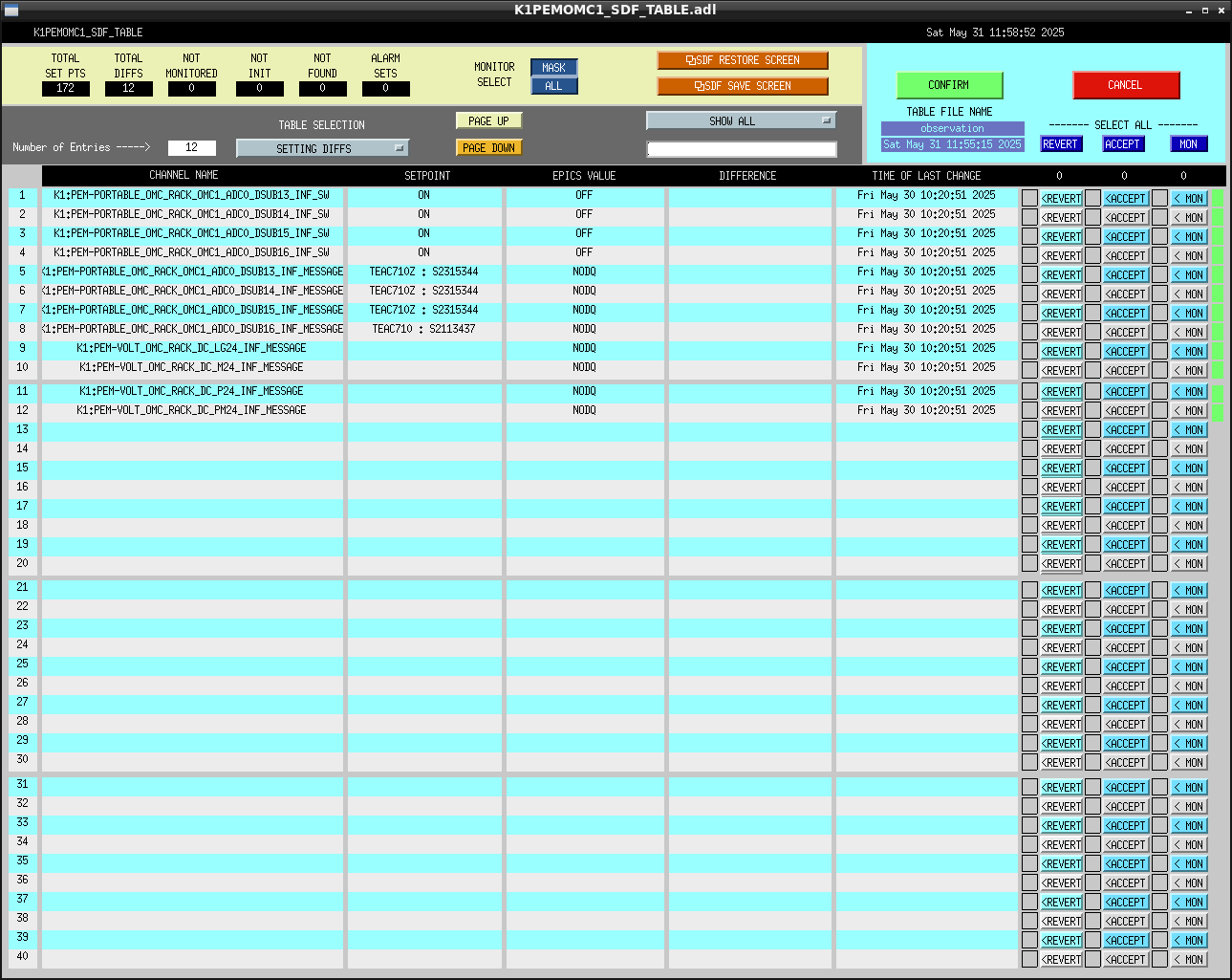Toggle ACCEPT for row 3 DSUB15_INF_SW
The height and width of the screenshot is (980, 1232).
click(x=1127, y=237)
